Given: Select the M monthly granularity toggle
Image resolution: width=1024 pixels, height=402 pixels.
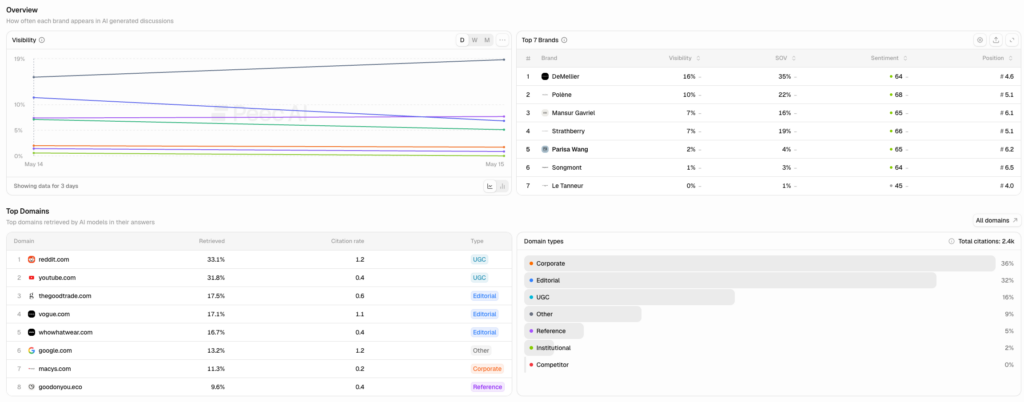Looking at the screenshot, I should tap(487, 40).
